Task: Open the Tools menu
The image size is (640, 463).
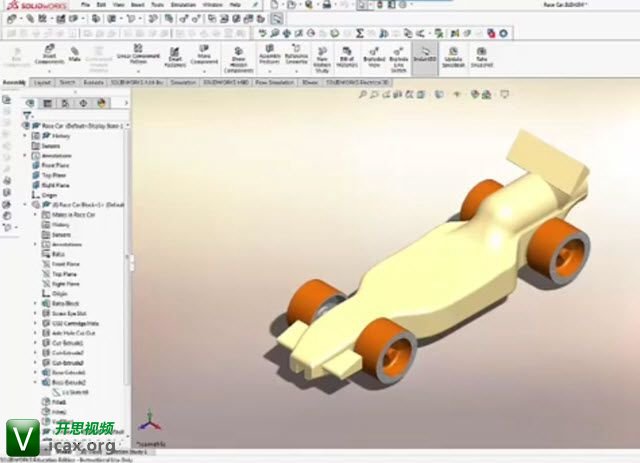Action: click(x=157, y=5)
